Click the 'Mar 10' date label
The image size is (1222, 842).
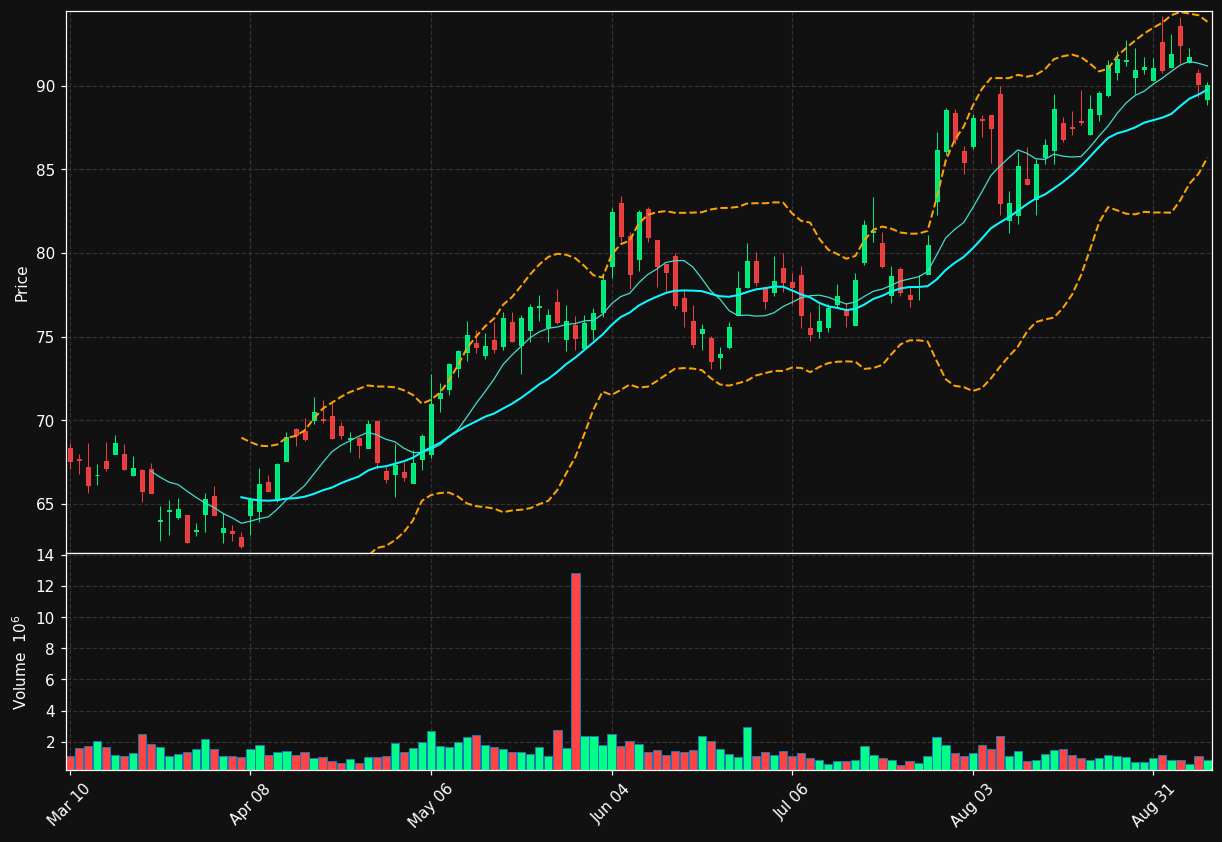[68, 804]
